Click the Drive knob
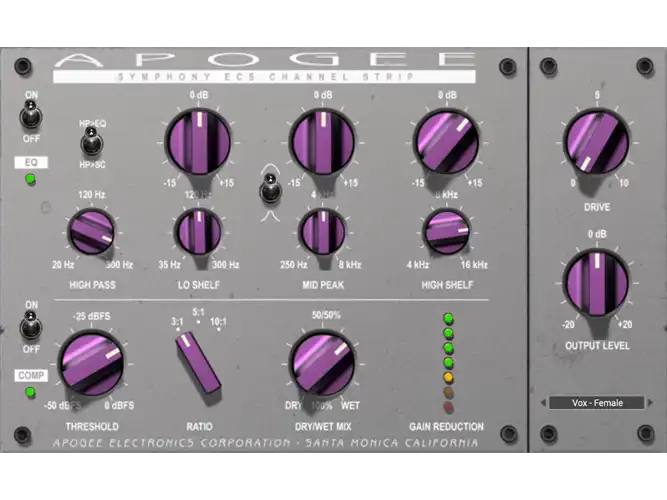The height and width of the screenshot is (500, 667). pos(596,142)
